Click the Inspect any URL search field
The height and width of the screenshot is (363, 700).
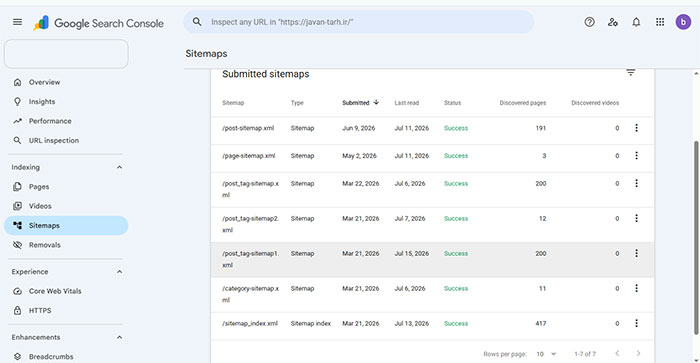pyautogui.click(x=359, y=22)
